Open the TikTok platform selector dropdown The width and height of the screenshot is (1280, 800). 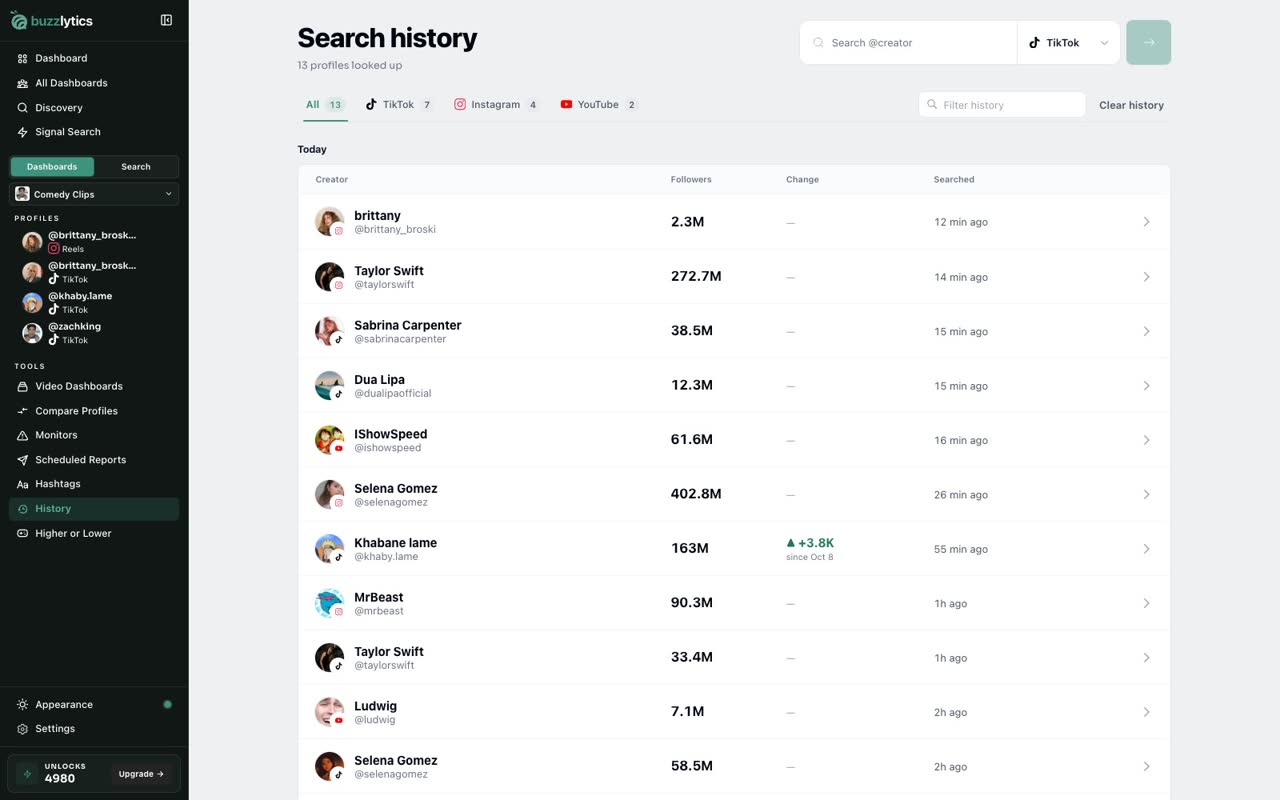click(x=1068, y=43)
